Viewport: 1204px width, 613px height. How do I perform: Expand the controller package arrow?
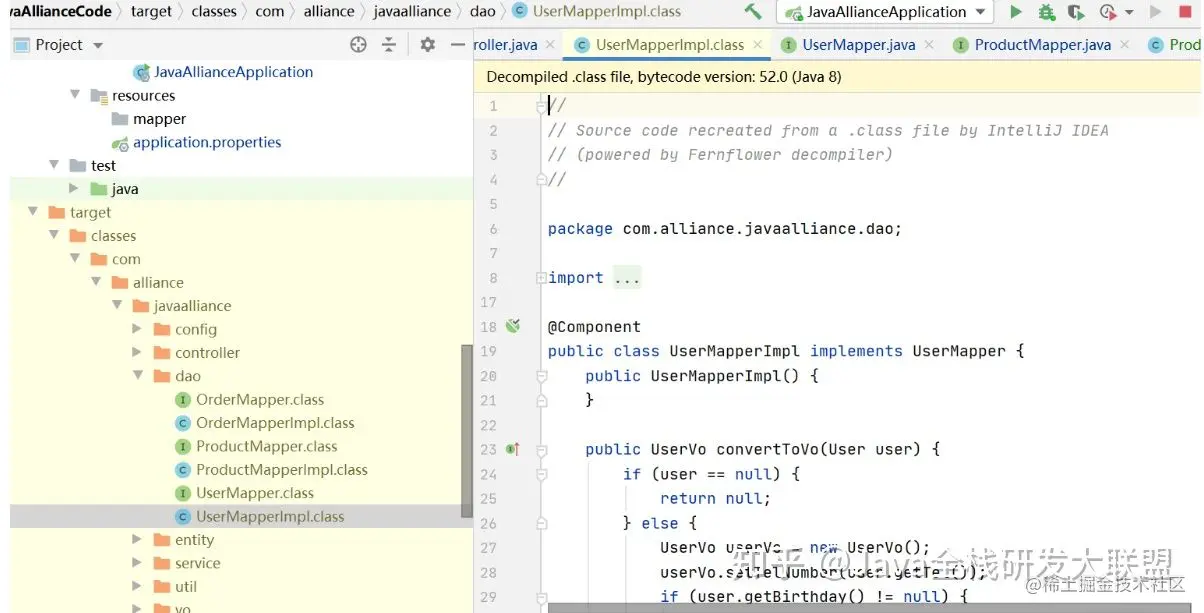tap(138, 352)
